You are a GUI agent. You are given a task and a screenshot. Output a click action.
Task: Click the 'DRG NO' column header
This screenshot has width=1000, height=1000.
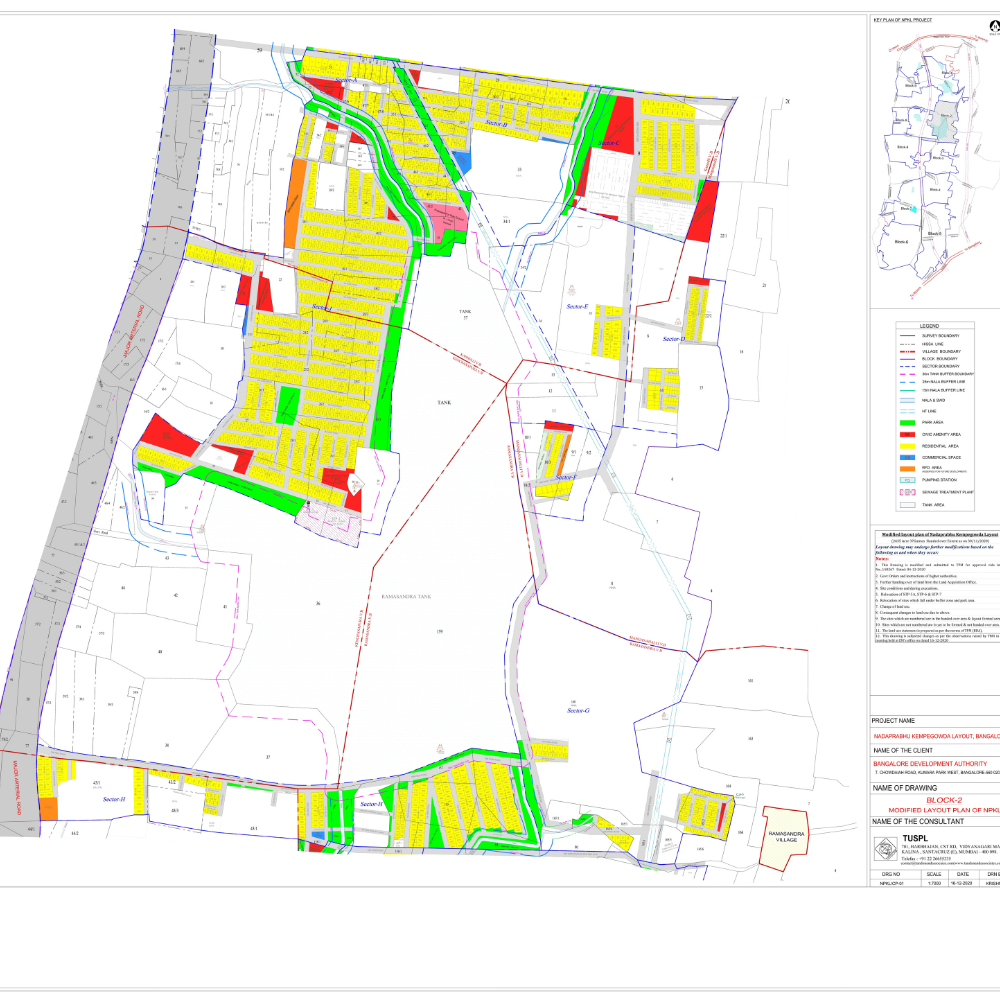[x=891, y=874]
